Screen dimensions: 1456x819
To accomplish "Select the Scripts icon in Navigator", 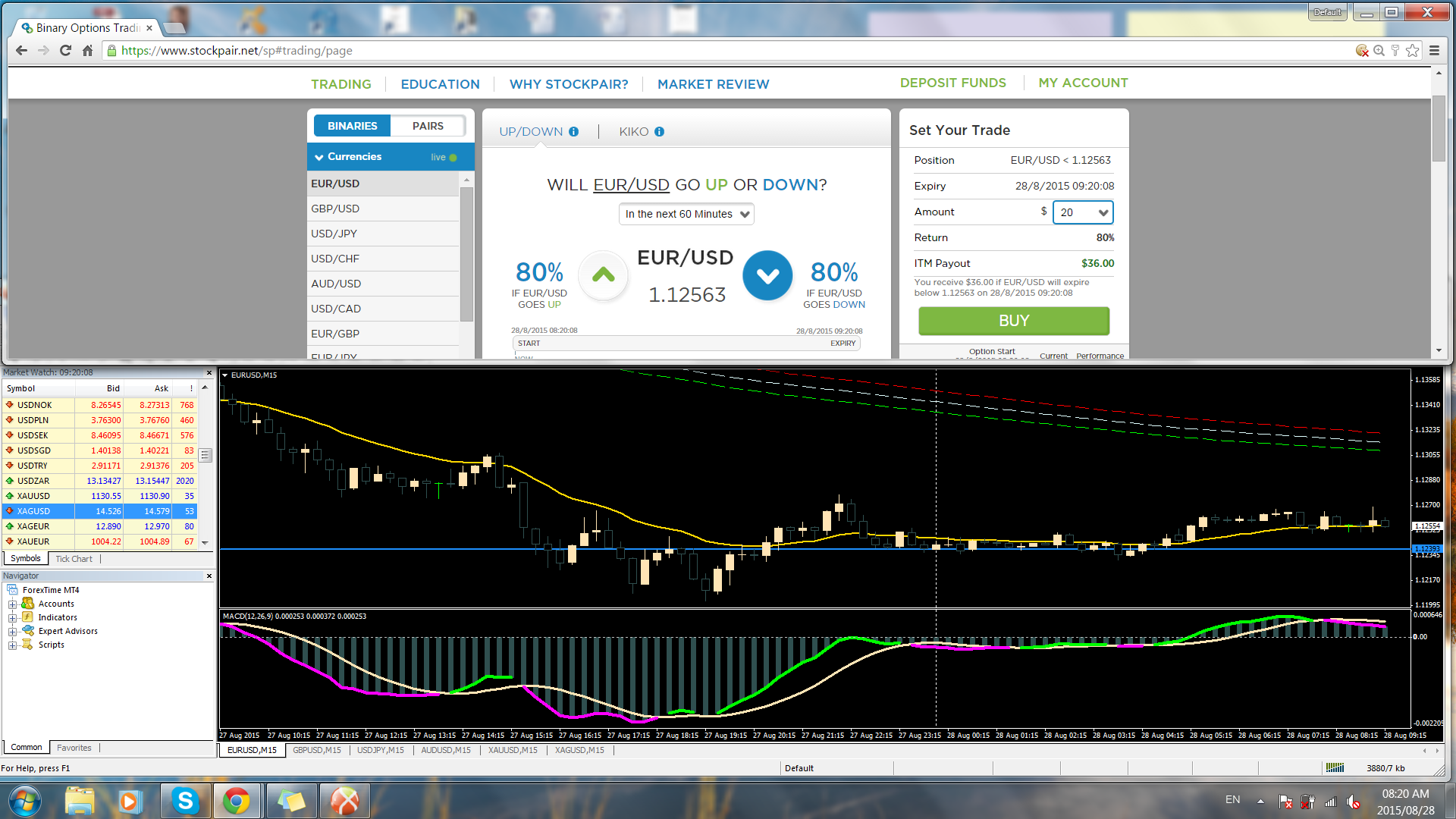I will 28,645.
